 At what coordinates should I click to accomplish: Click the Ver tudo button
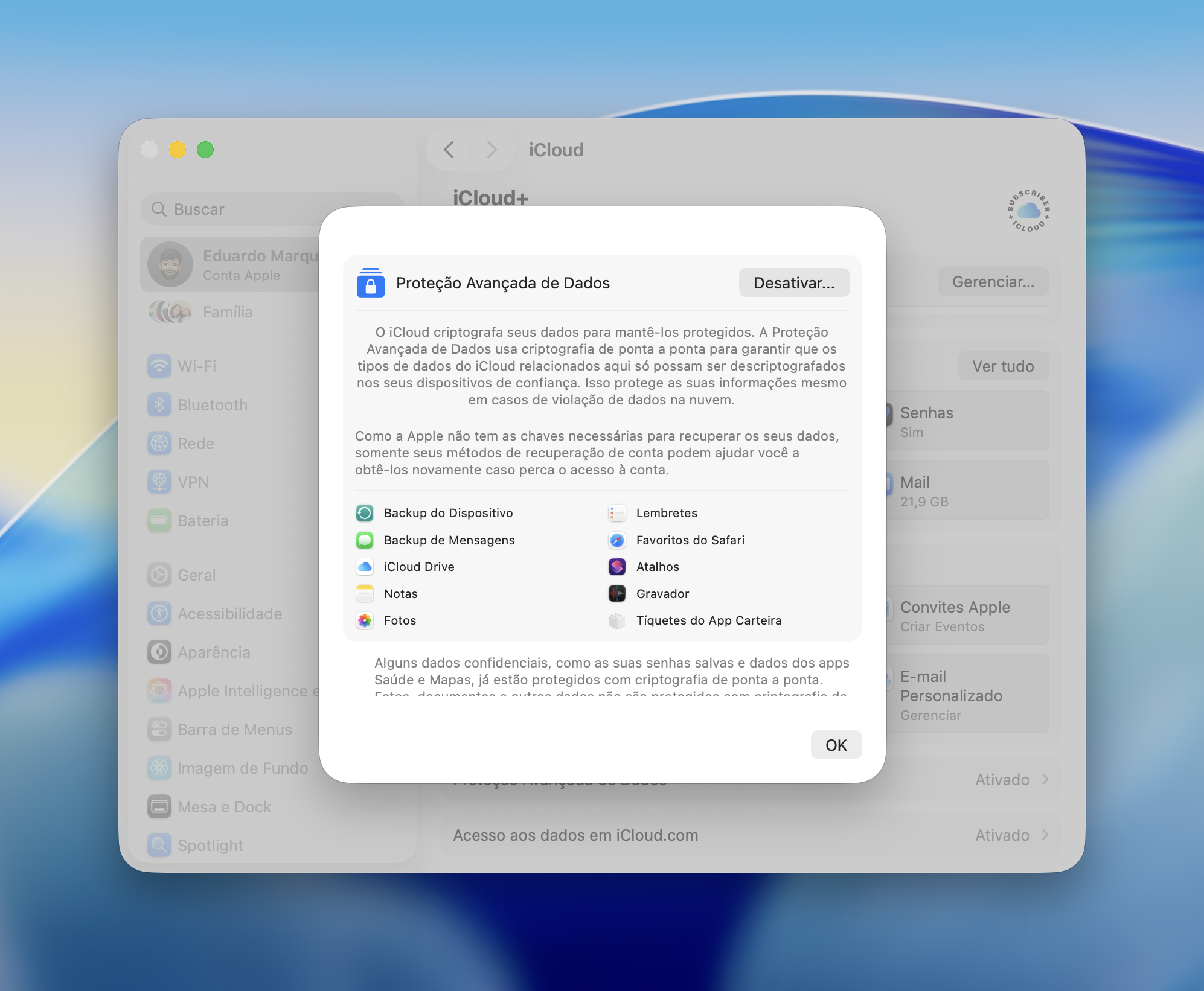click(1003, 366)
